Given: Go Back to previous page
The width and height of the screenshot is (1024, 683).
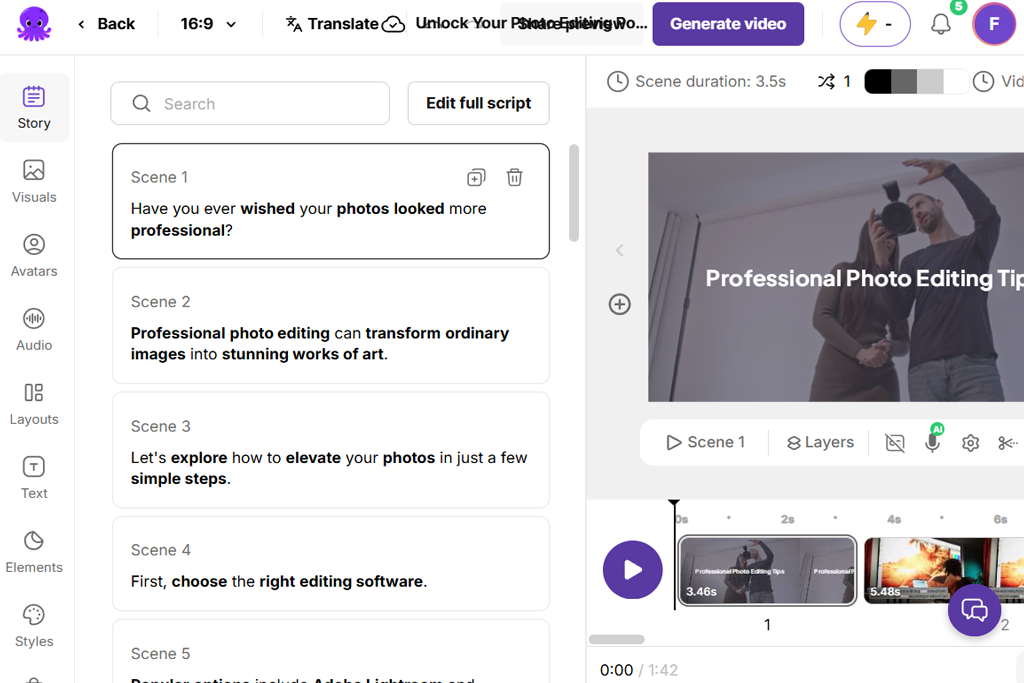Looking at the screenshot, I should (106, 24).
